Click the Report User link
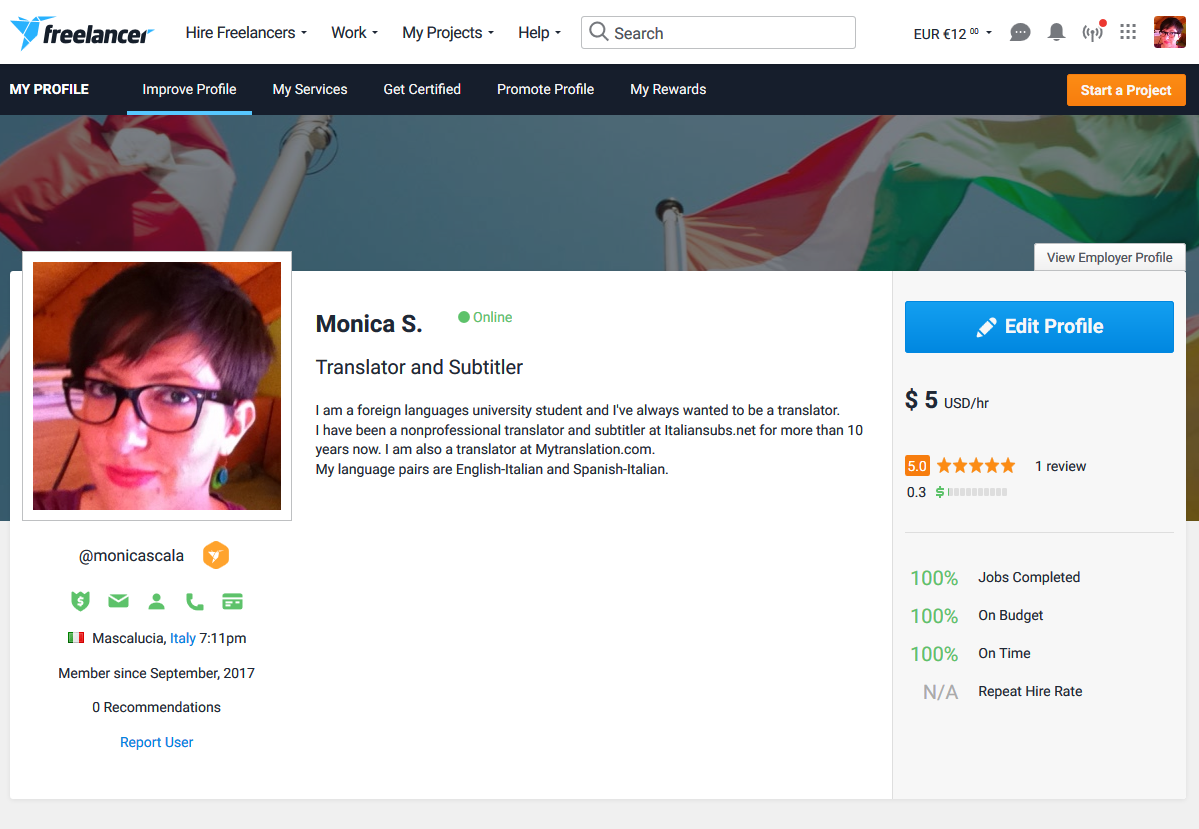The width and height of the screenshot is (1199, 829). pyautogui.click(x=156, y=742)
